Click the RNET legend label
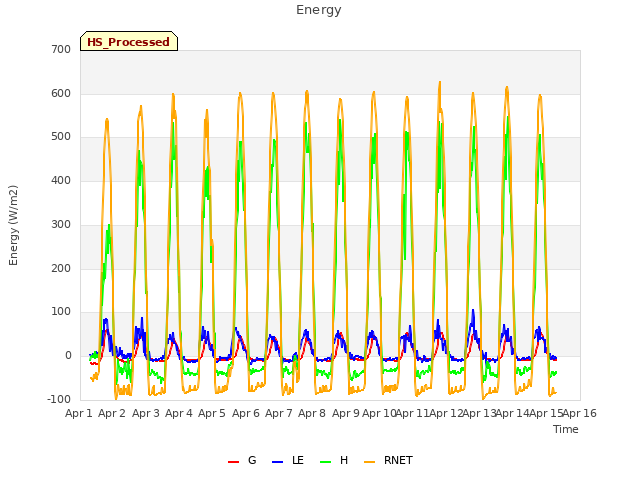640x480 pixels. point(398,460)
